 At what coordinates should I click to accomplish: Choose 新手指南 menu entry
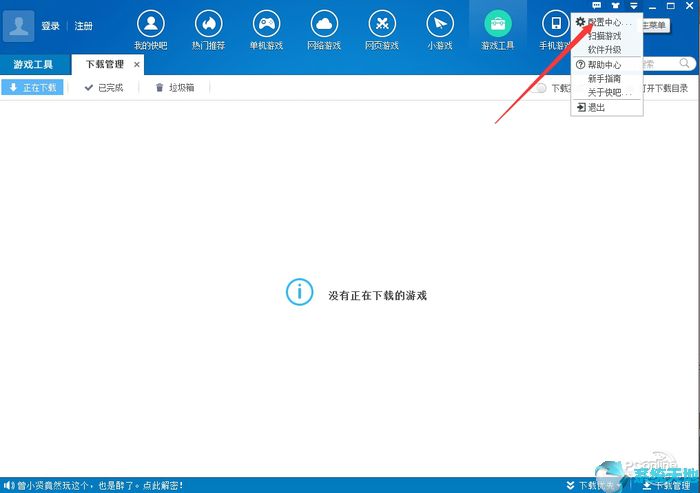click(607, 79)
